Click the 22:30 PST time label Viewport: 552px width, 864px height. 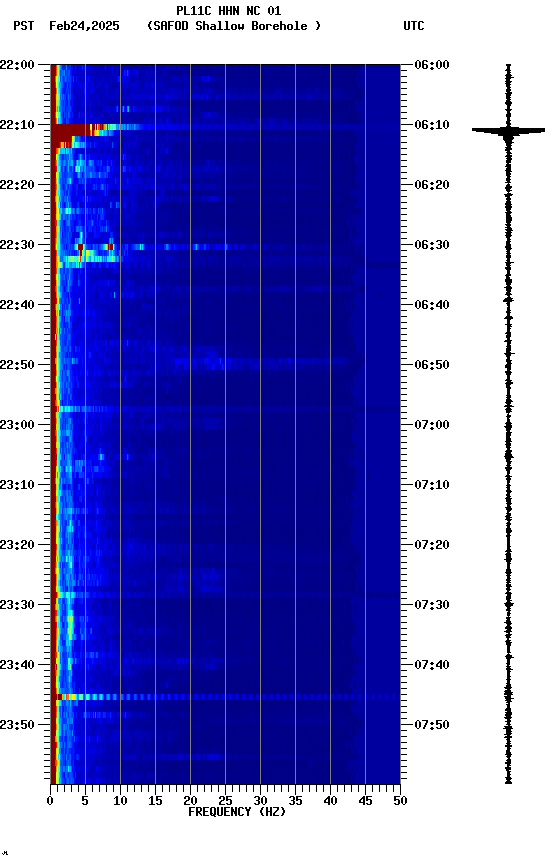pos(17,245)
